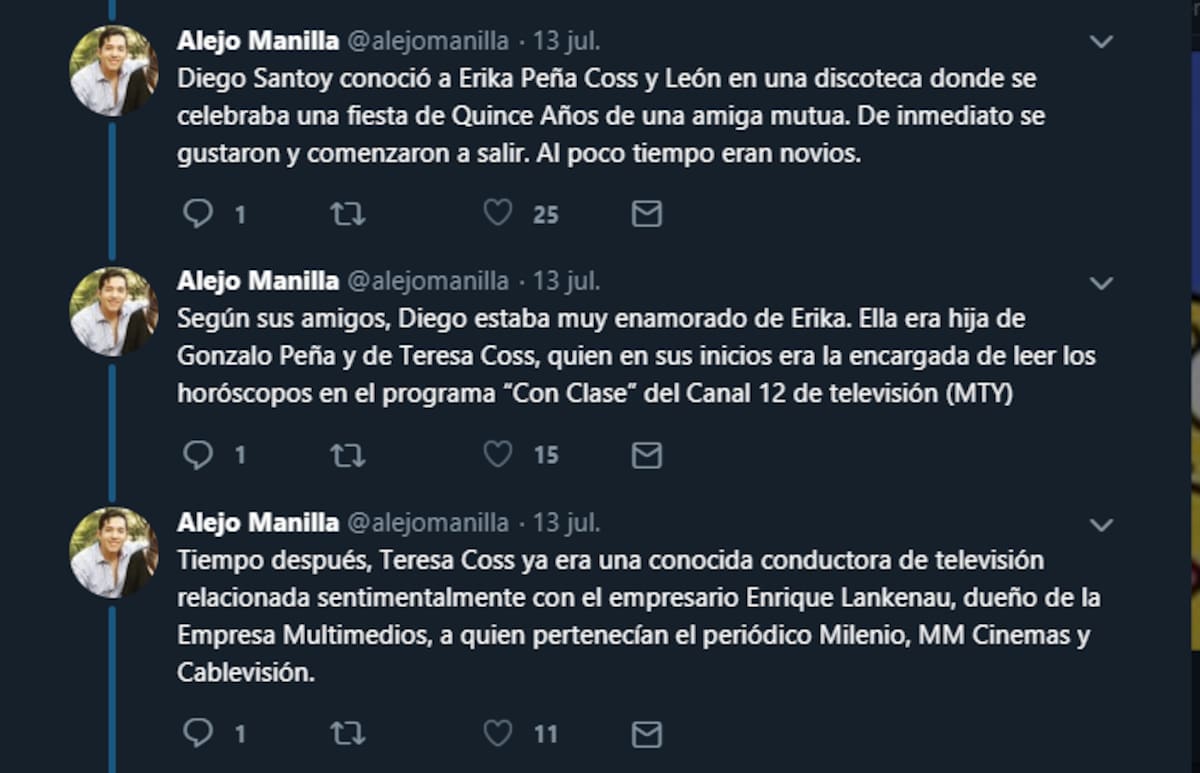
Task: Retweet the Quince Años discoteca tweet
Action: tap(347, 214)
